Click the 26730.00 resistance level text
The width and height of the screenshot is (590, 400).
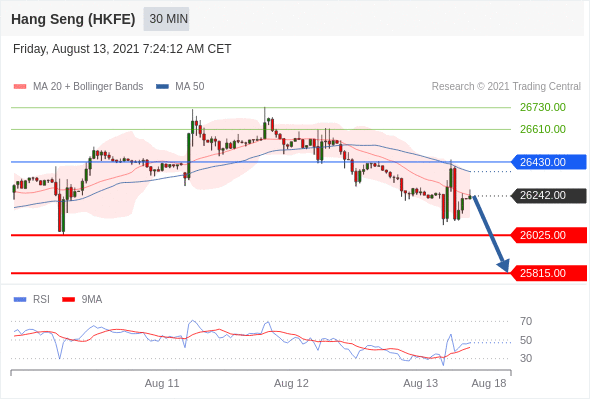543,108
